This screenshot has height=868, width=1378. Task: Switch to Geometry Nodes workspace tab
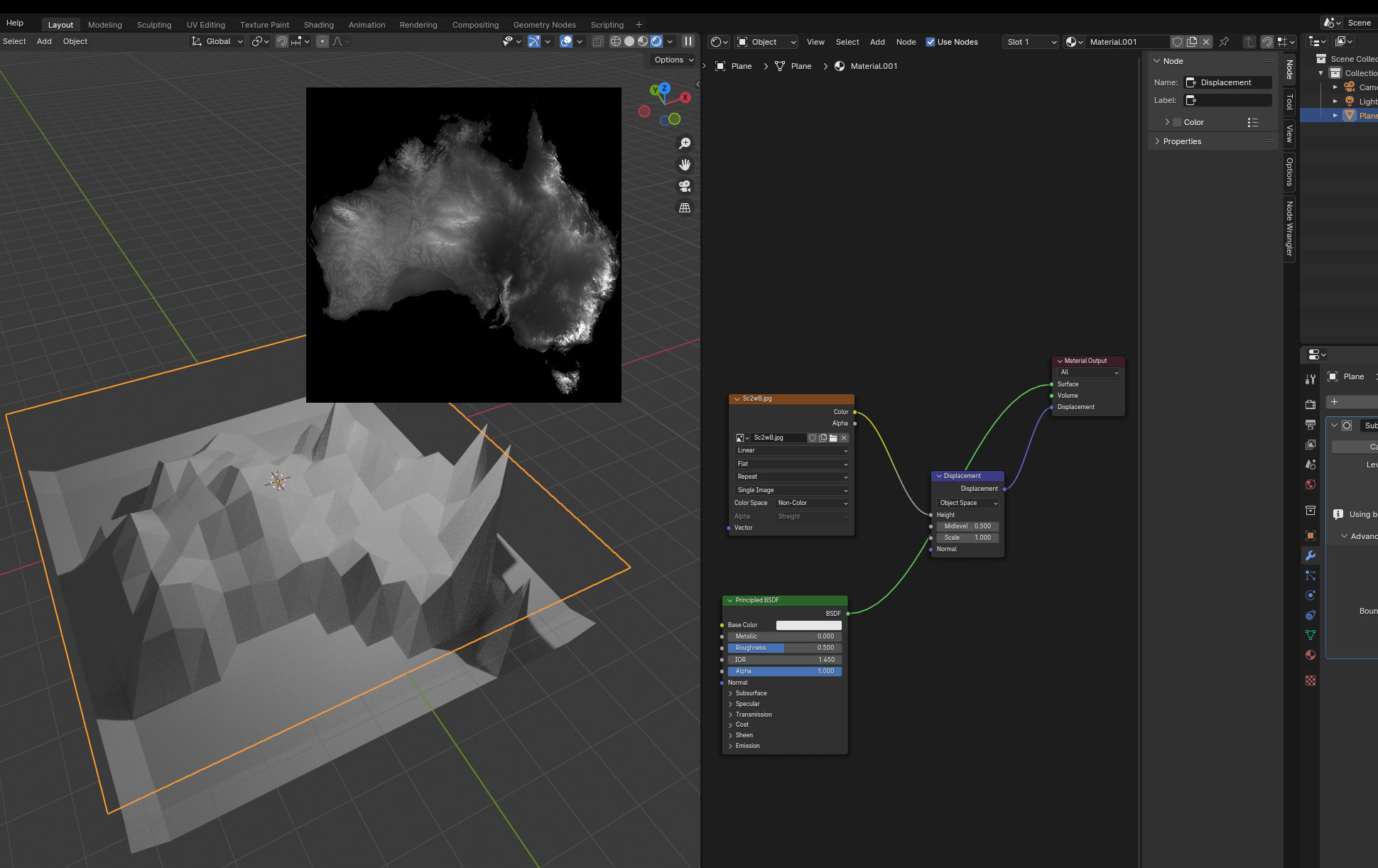click(x=545, y=25)
